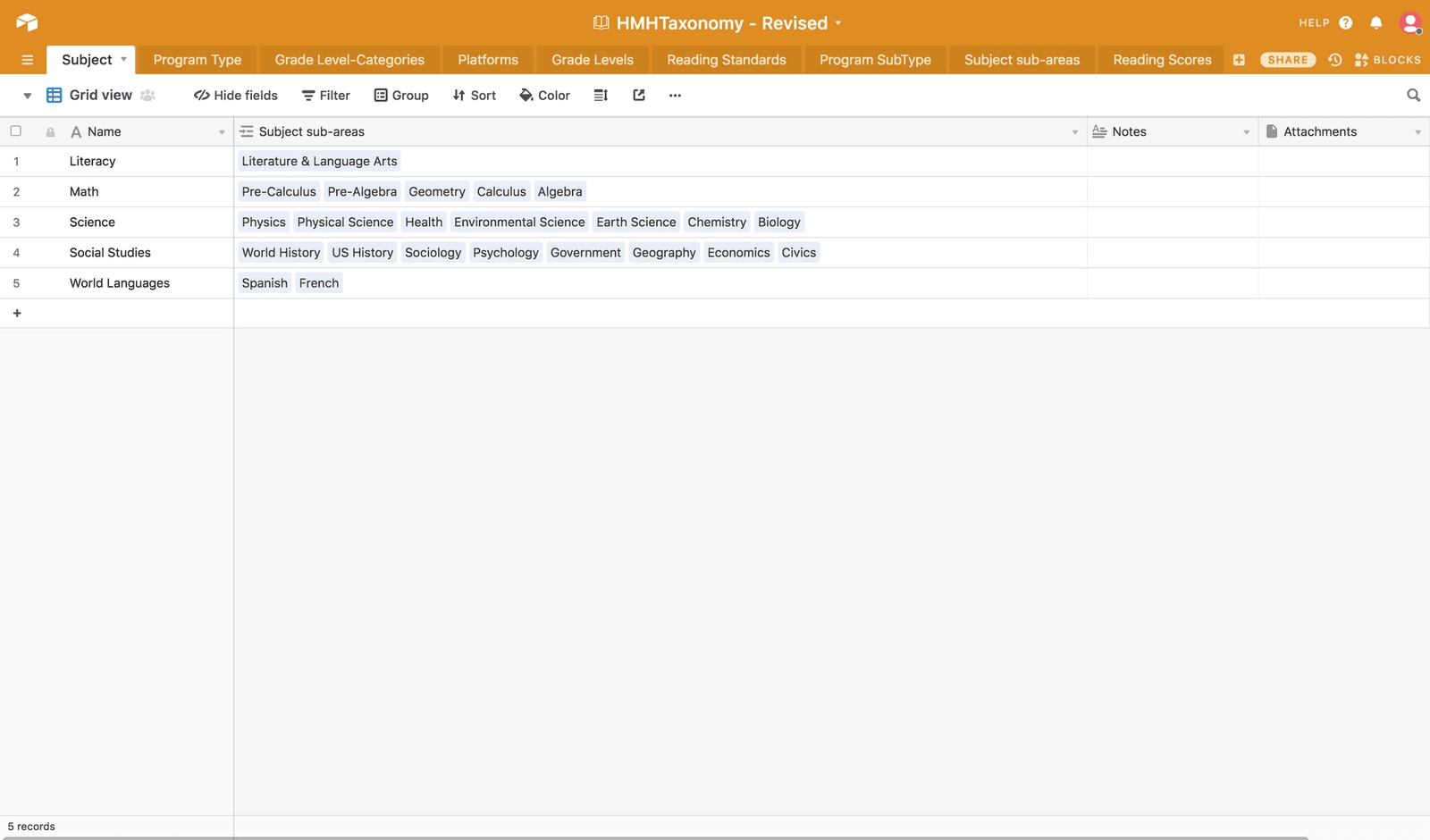1430x840 pixels.
Task: Click the share view icon
Action: 639,96
